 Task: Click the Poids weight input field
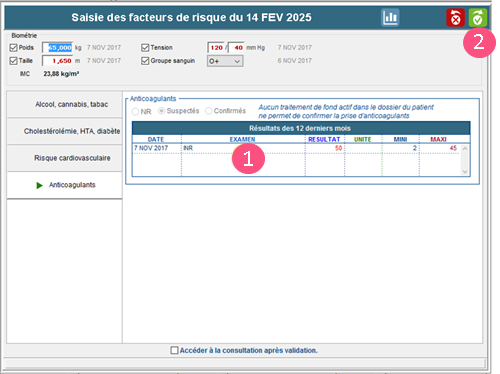[57, 48]
